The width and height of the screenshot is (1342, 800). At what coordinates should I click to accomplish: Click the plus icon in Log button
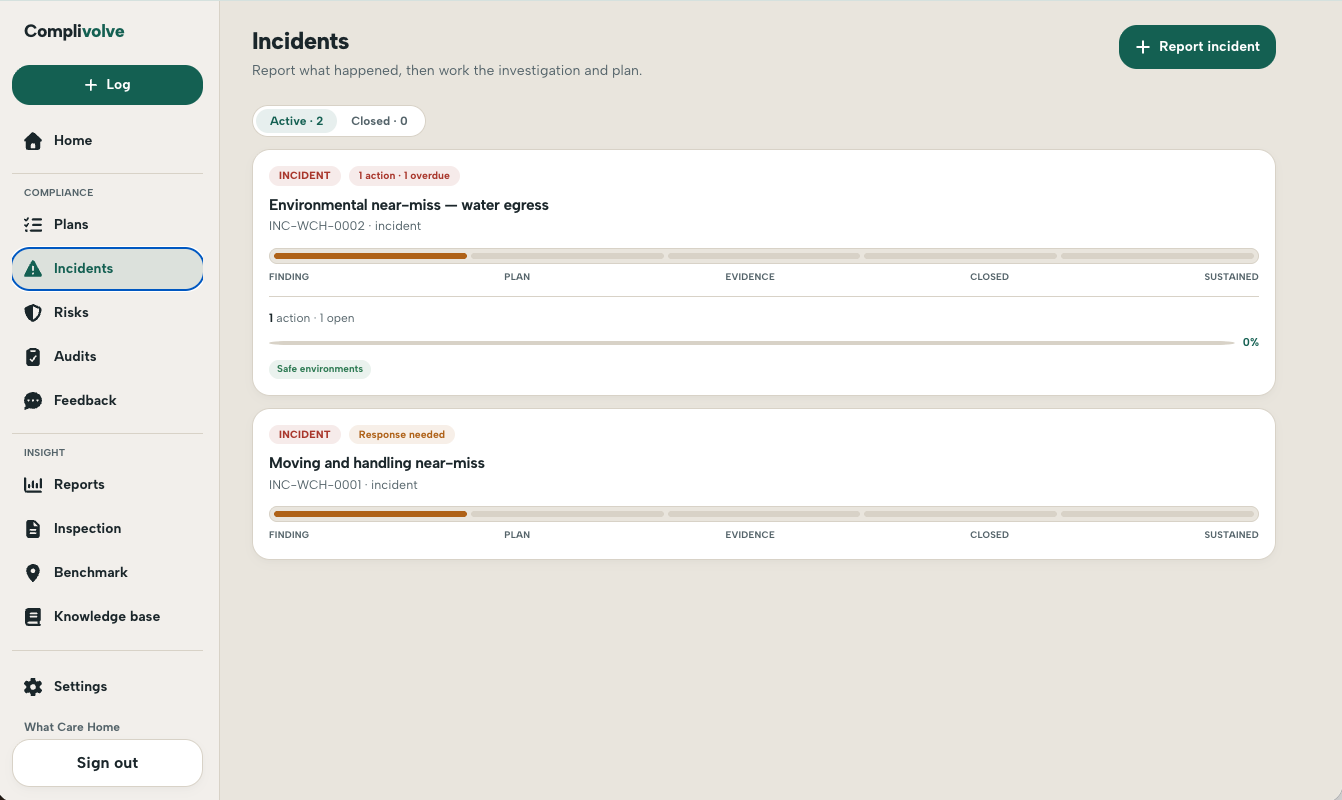click(x=91, y=85)
